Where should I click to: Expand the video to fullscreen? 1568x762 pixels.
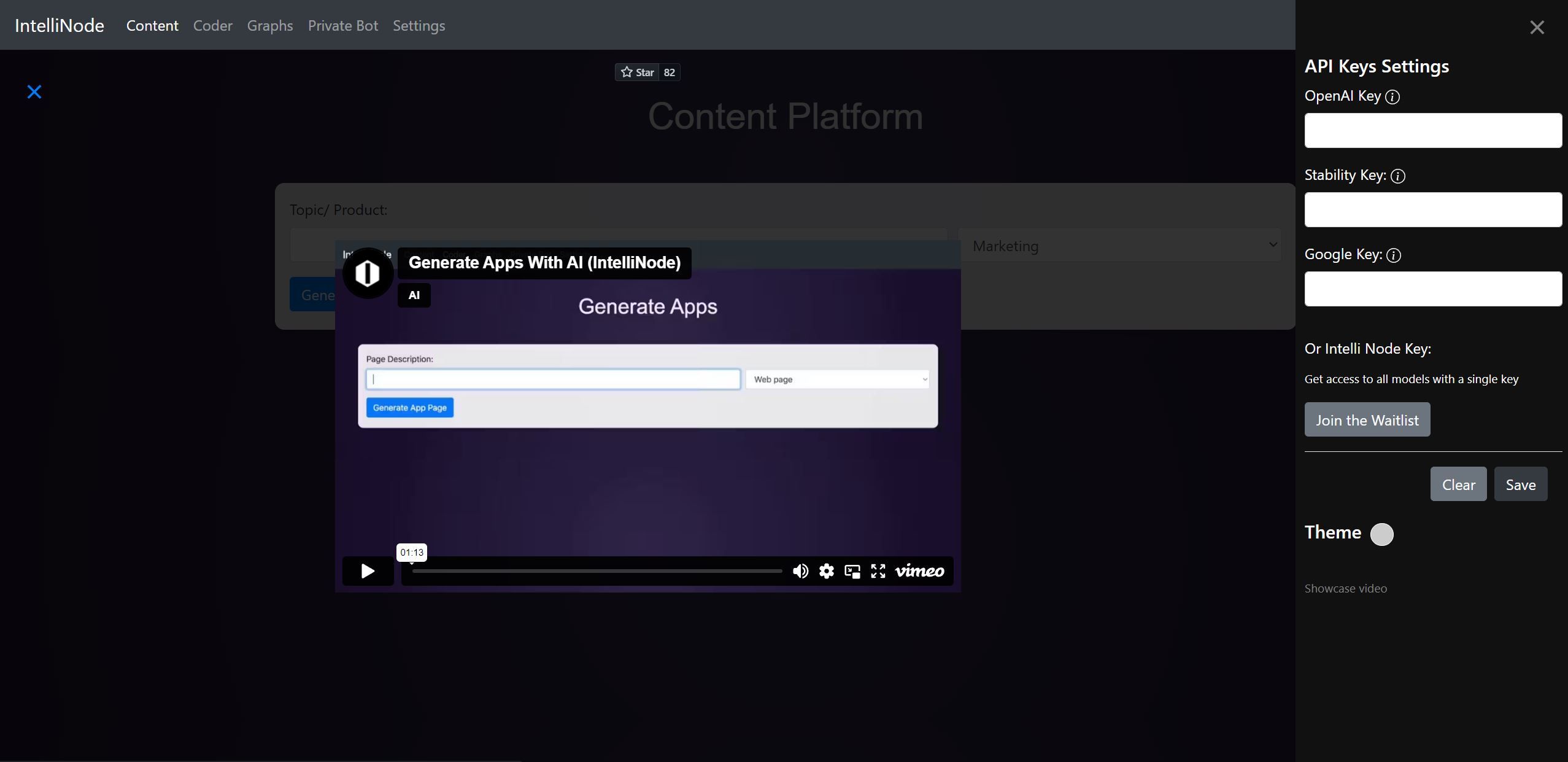878,571
